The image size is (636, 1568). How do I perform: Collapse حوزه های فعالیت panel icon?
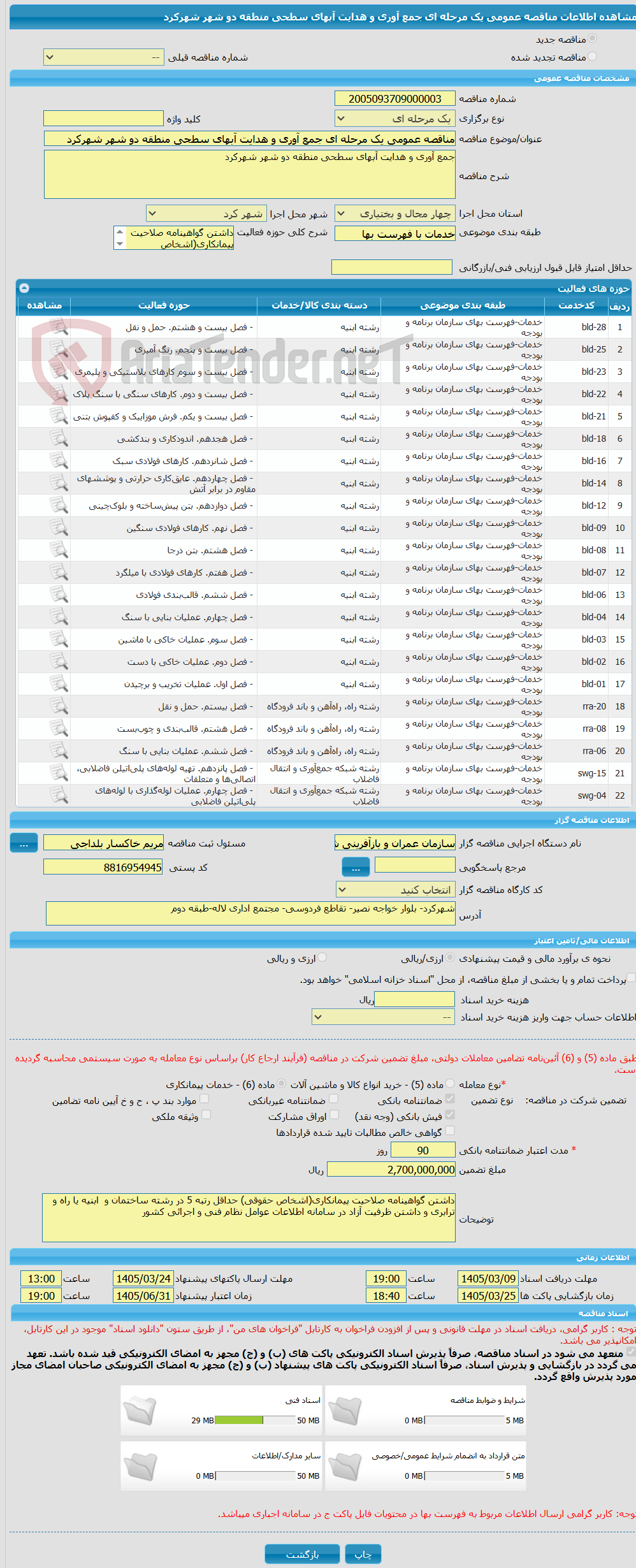tap(24, 288)
